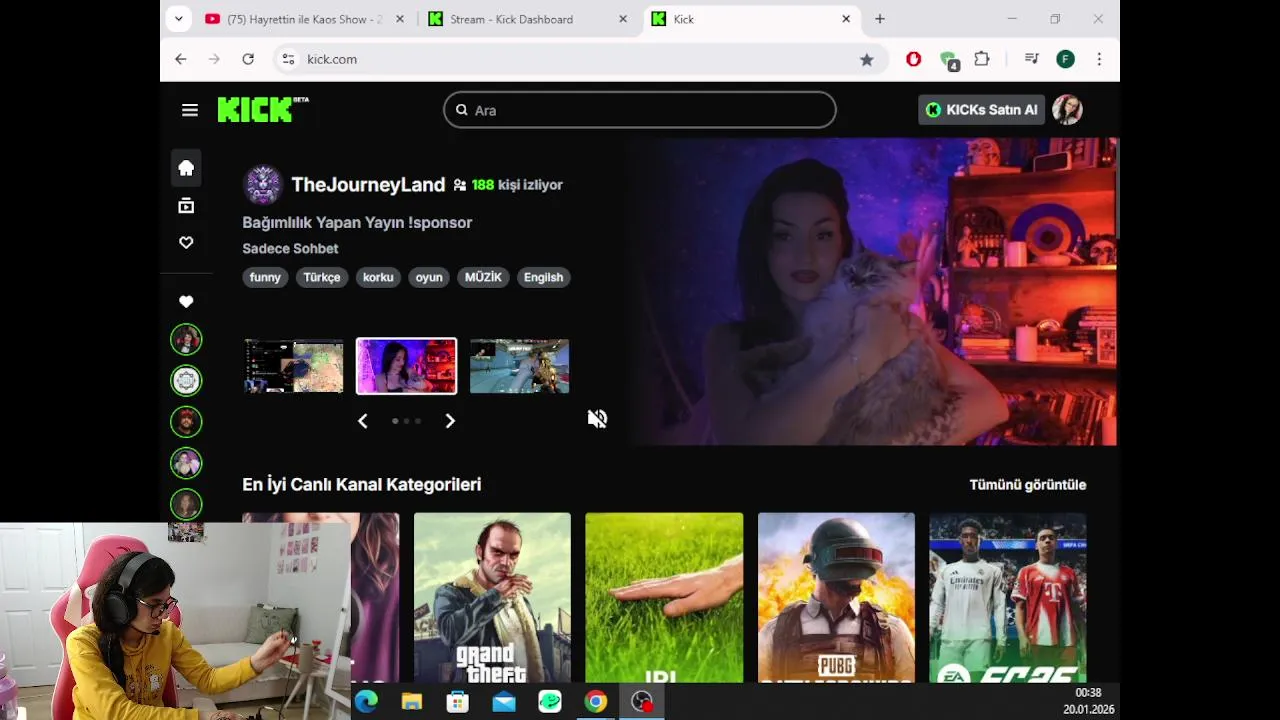
Task: Click the Ara search field
Action: (x=640, y=110)
